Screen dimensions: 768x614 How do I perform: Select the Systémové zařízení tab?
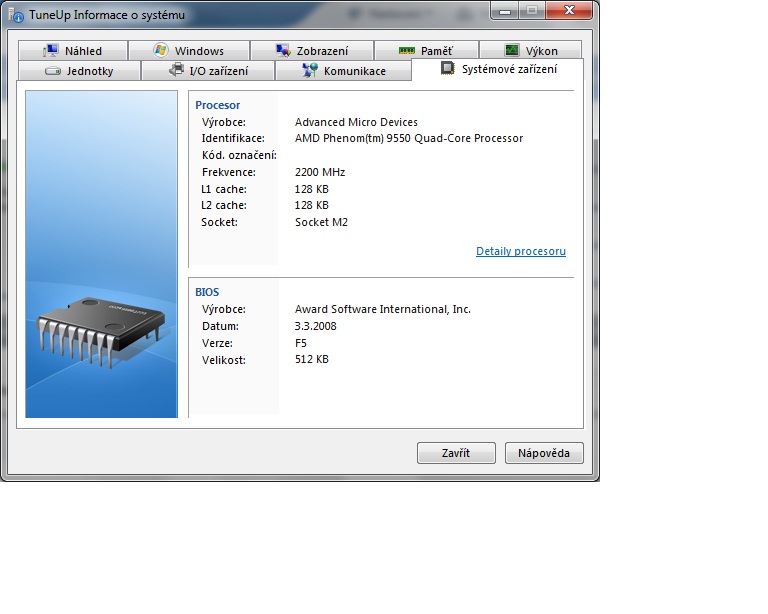(498, 70)
